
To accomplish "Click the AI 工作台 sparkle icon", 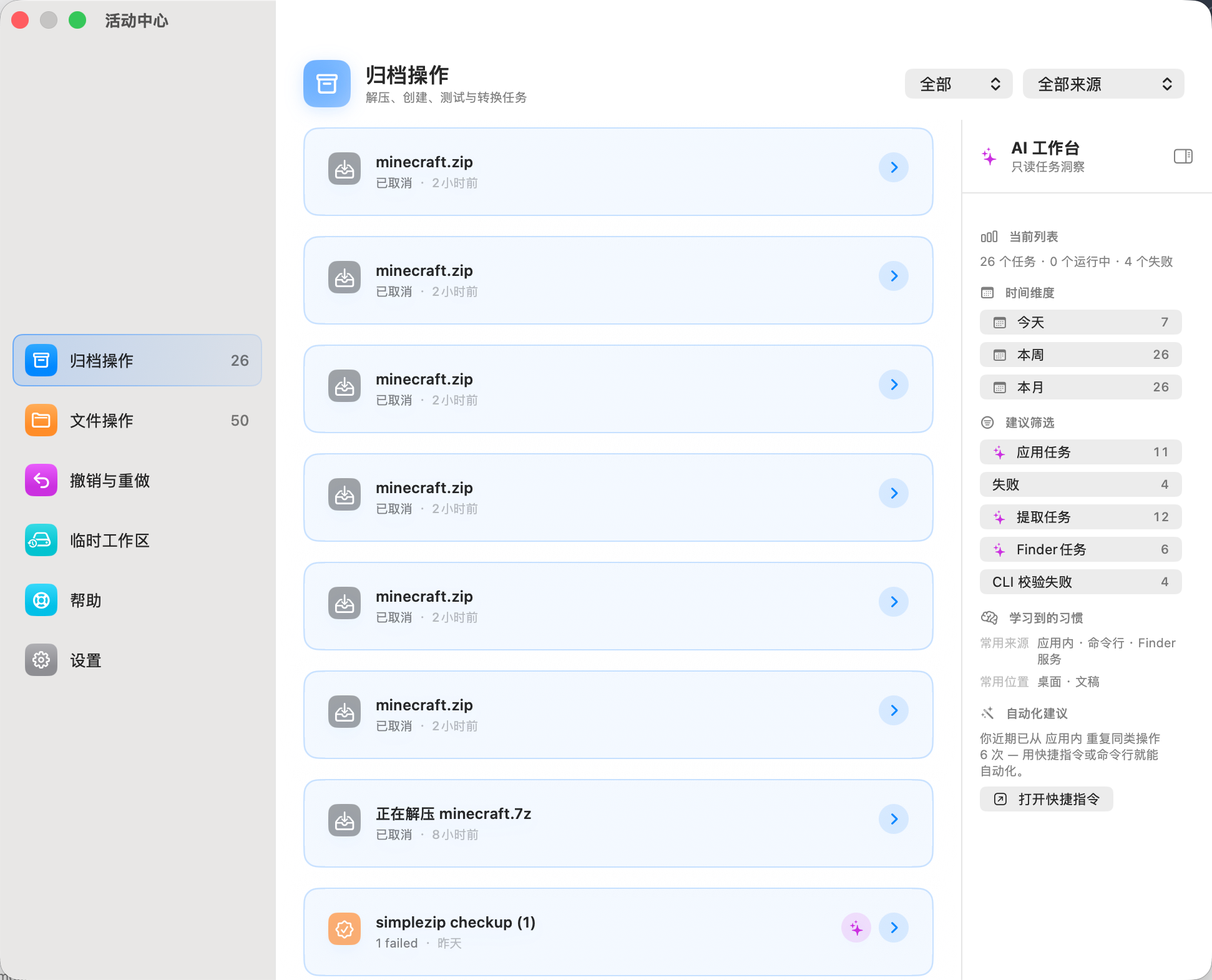I will tap(989, 156).
